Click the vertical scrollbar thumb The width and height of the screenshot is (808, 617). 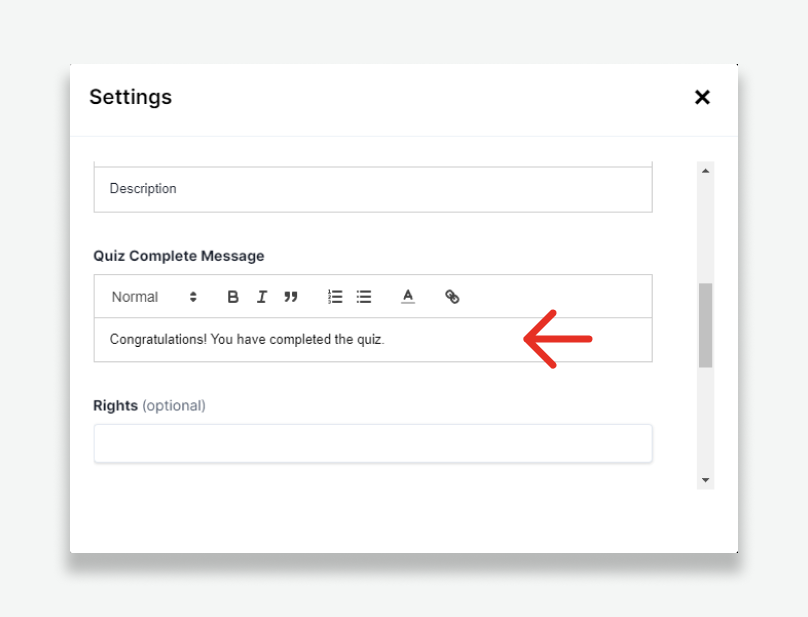(705, 325)
